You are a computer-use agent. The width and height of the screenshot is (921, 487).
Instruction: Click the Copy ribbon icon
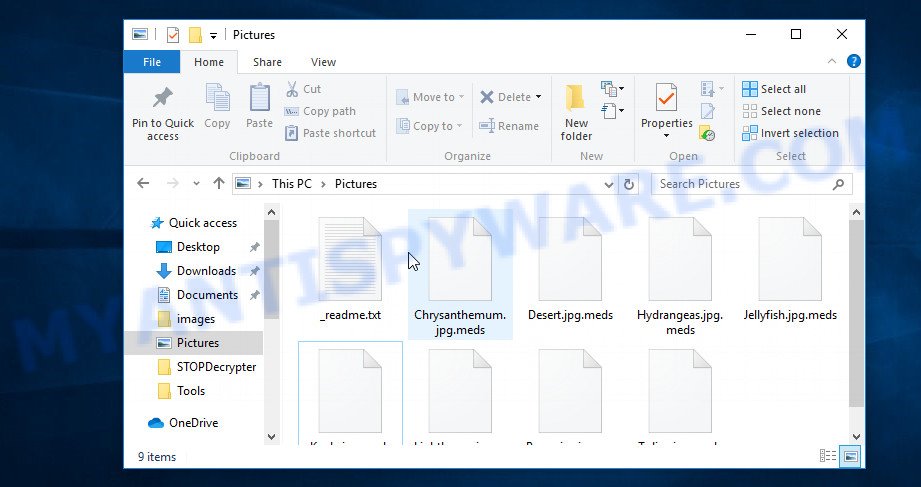(217, 98)
